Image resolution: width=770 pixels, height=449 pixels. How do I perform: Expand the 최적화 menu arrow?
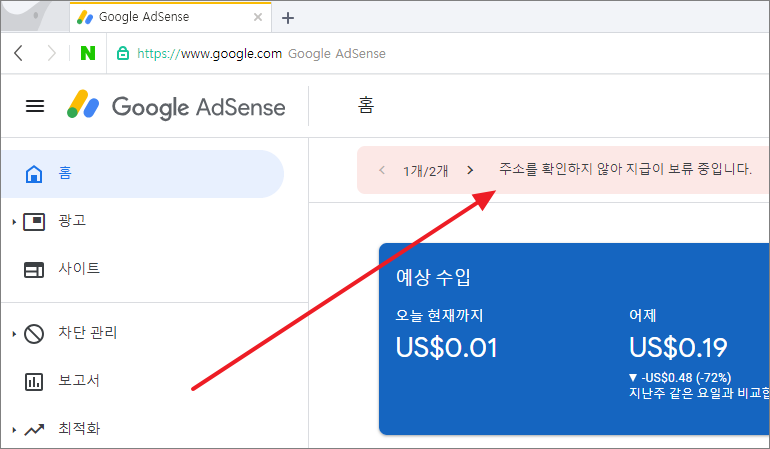[14, 430]
